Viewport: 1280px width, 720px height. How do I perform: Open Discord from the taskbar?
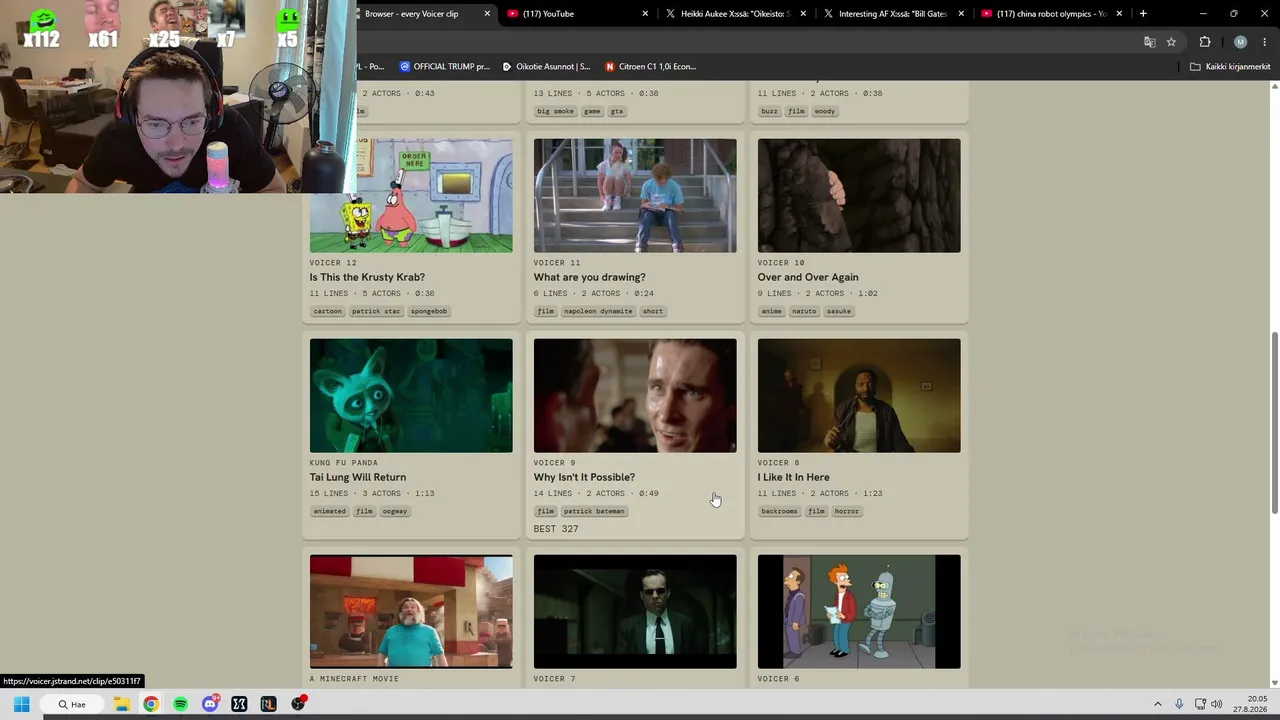click(210, 704)
